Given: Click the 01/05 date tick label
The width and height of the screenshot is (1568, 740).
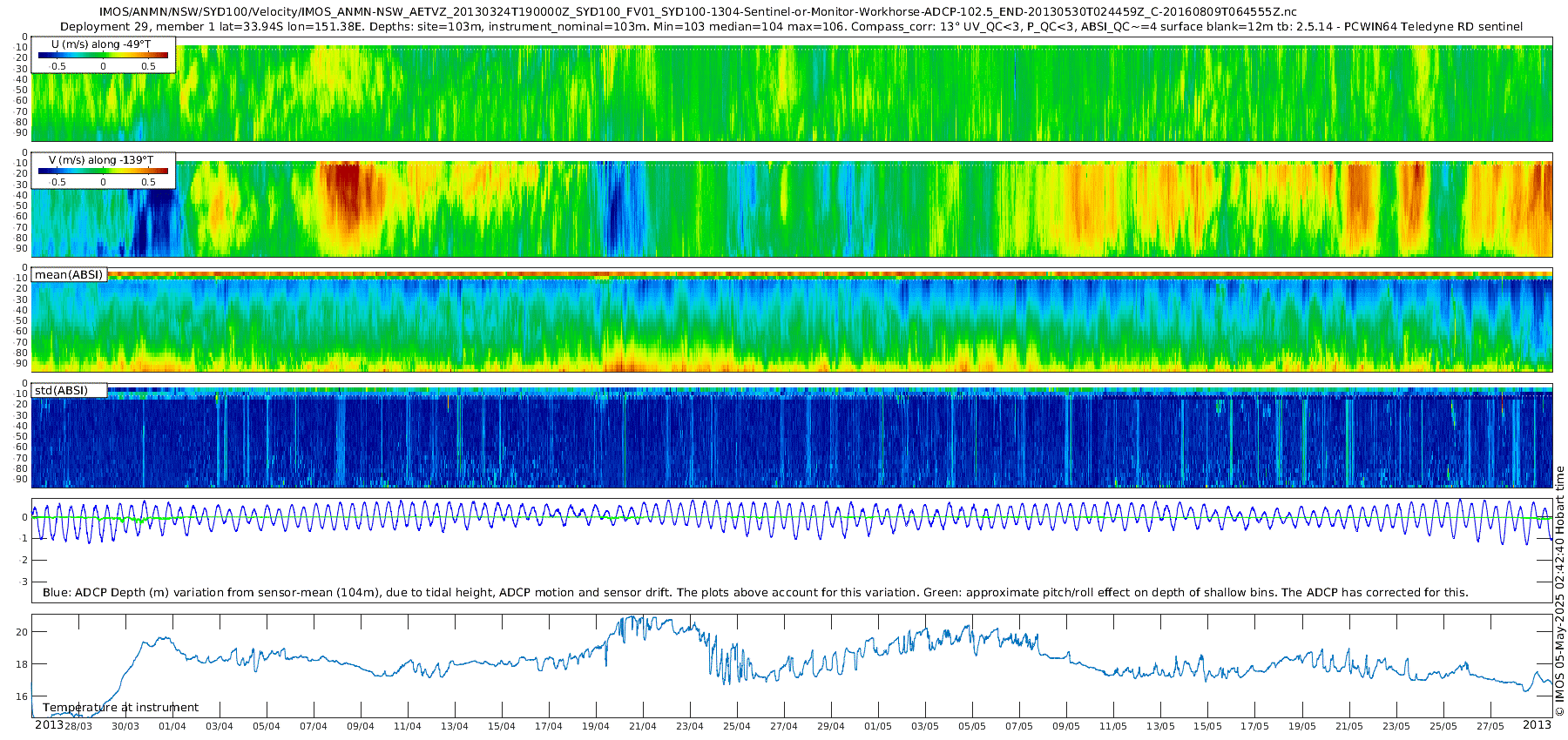Looking at the screenshot, I should (878, 726).
